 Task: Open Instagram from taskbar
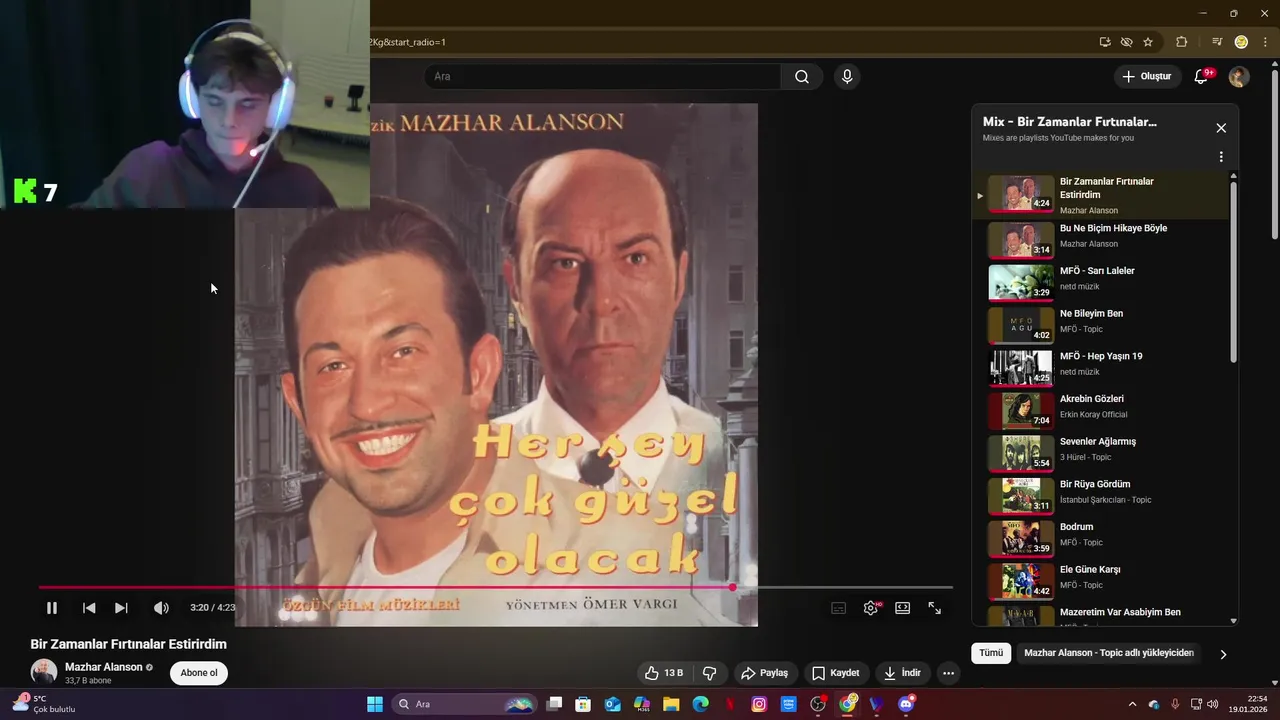tap(759, 704)
